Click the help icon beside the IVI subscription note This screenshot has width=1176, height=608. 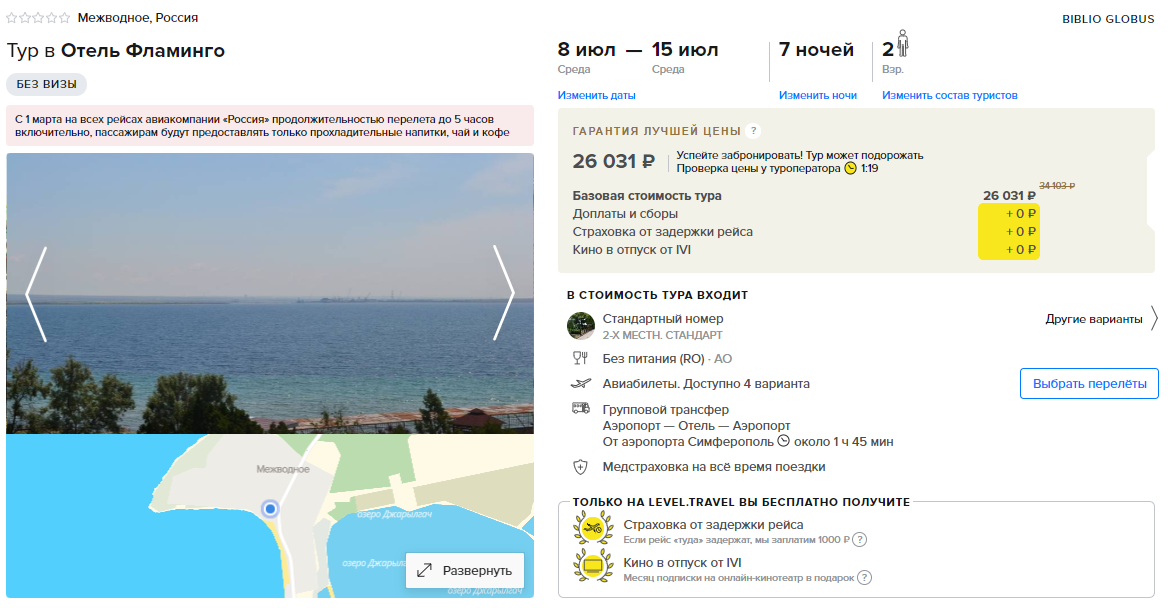click(x=865, y=578)
